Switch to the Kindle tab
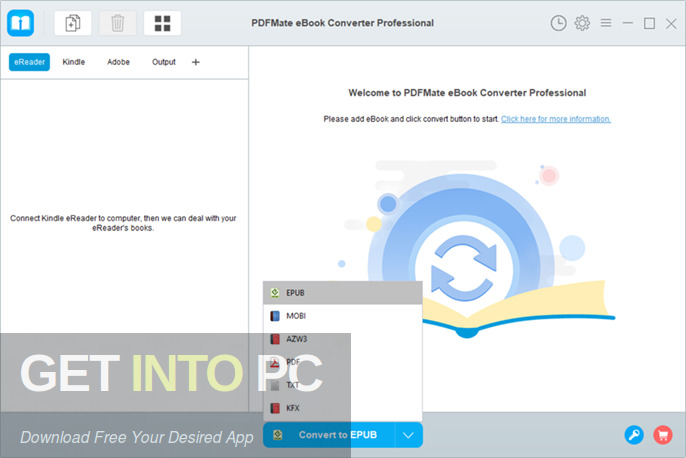 [x=74, y=62]
